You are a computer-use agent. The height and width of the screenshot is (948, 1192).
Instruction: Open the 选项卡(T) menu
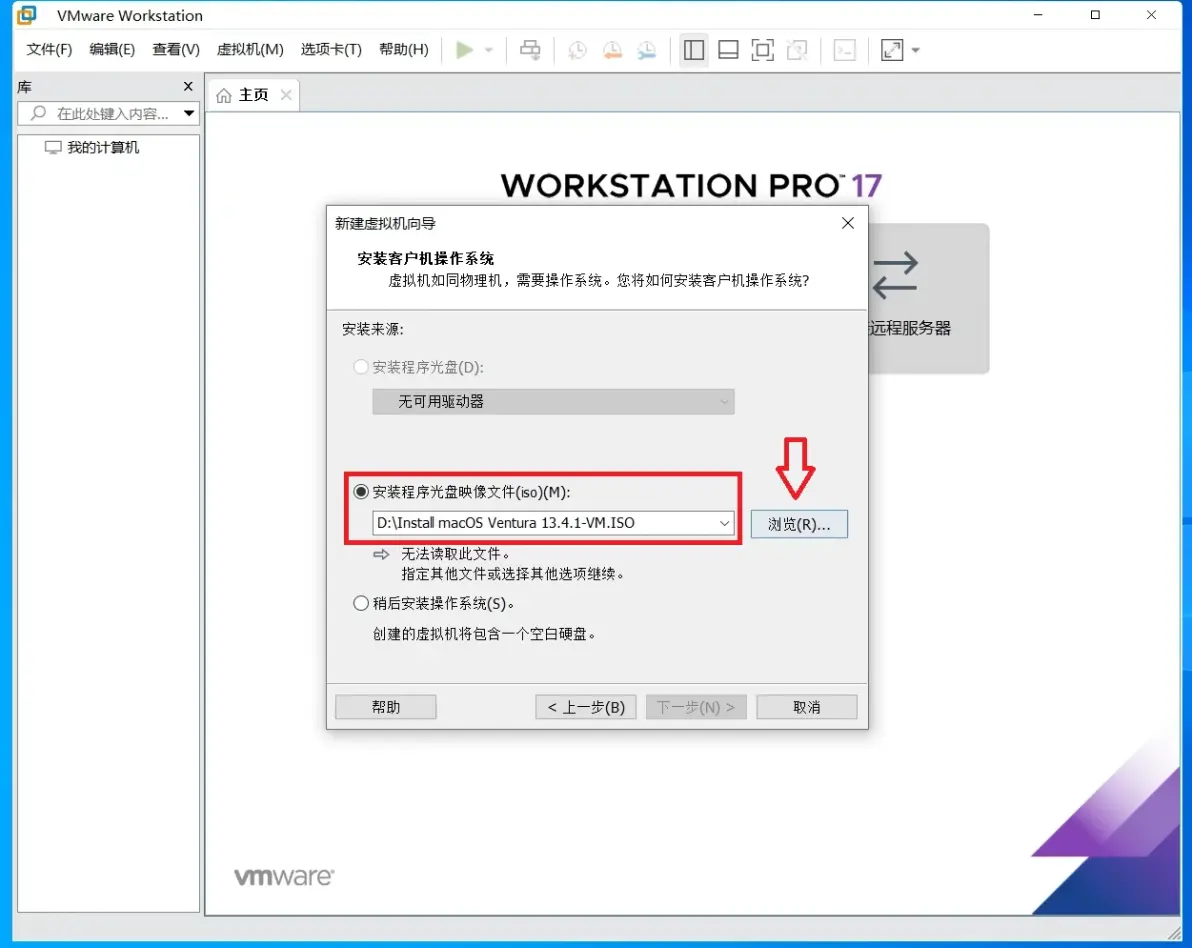tap(331, 49)
